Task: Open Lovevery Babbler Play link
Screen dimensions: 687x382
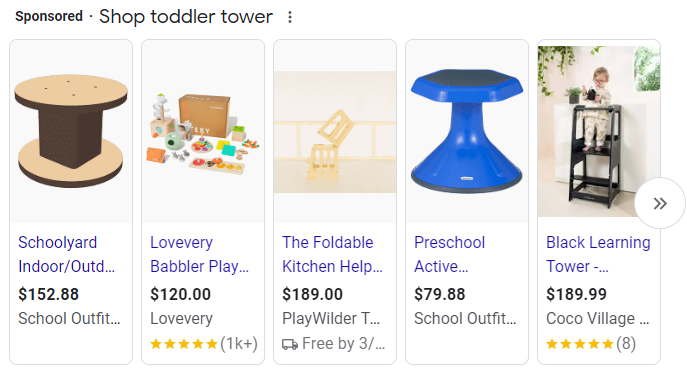Action: click(x=199, y=254)
